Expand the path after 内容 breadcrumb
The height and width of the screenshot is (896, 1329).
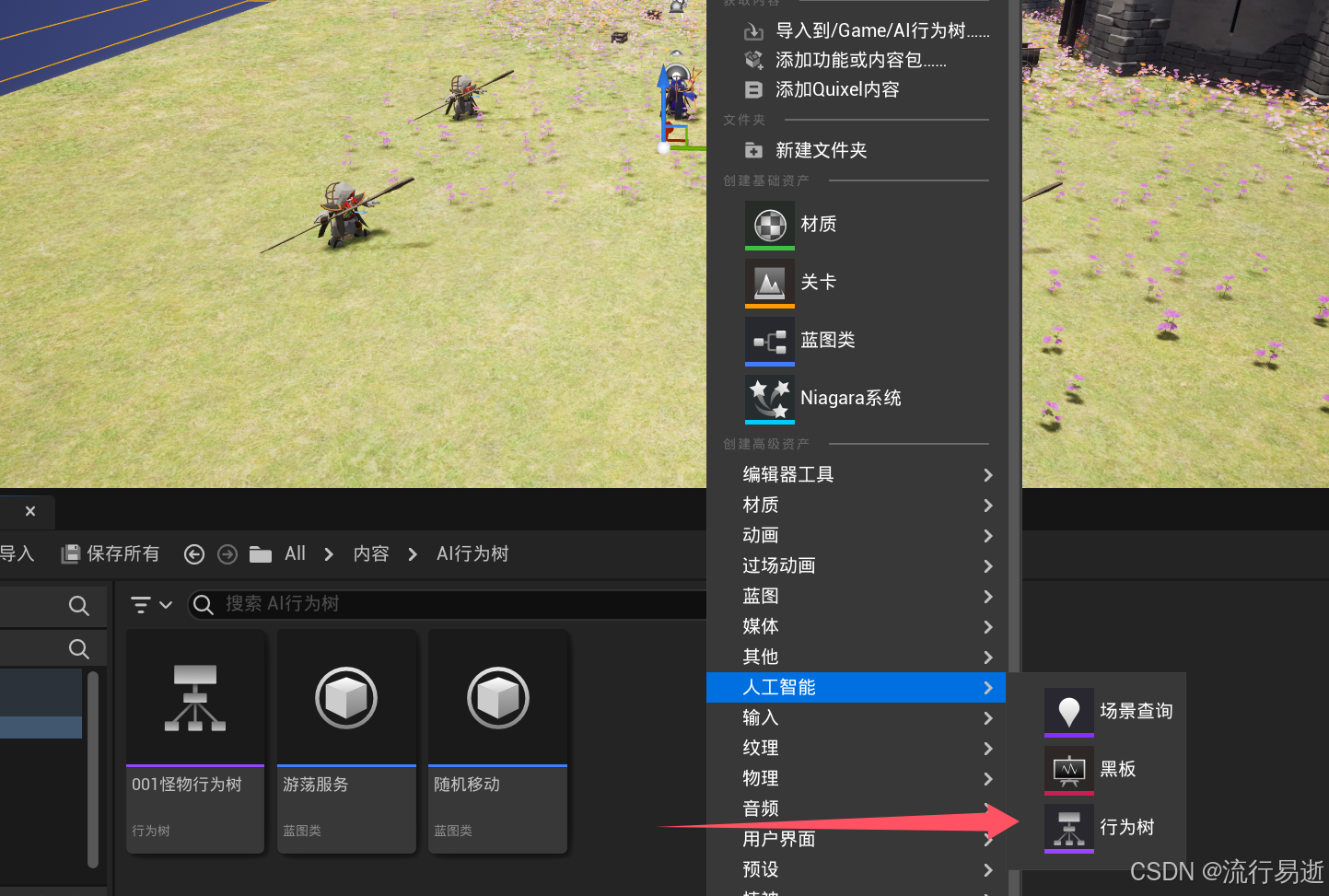[x=413, y=554]
